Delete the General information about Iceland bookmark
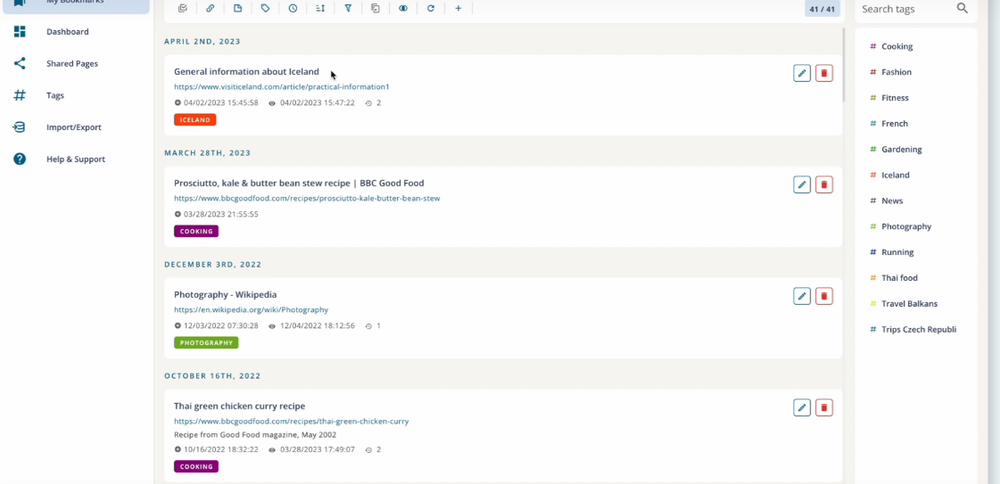Screen dimensions: 1000x484 coord(824,73)
